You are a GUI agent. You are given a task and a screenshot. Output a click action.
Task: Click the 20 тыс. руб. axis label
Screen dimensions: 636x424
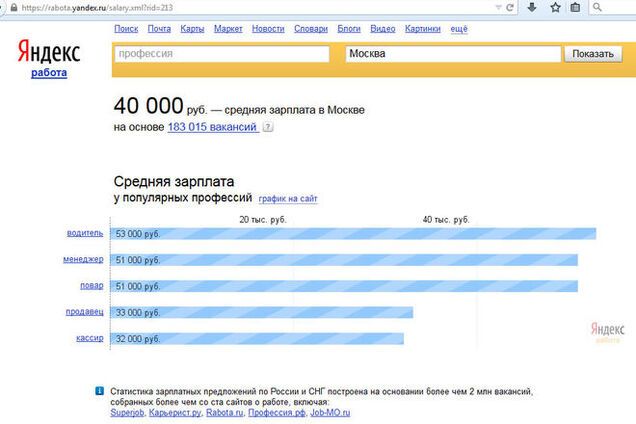(263, 220)
